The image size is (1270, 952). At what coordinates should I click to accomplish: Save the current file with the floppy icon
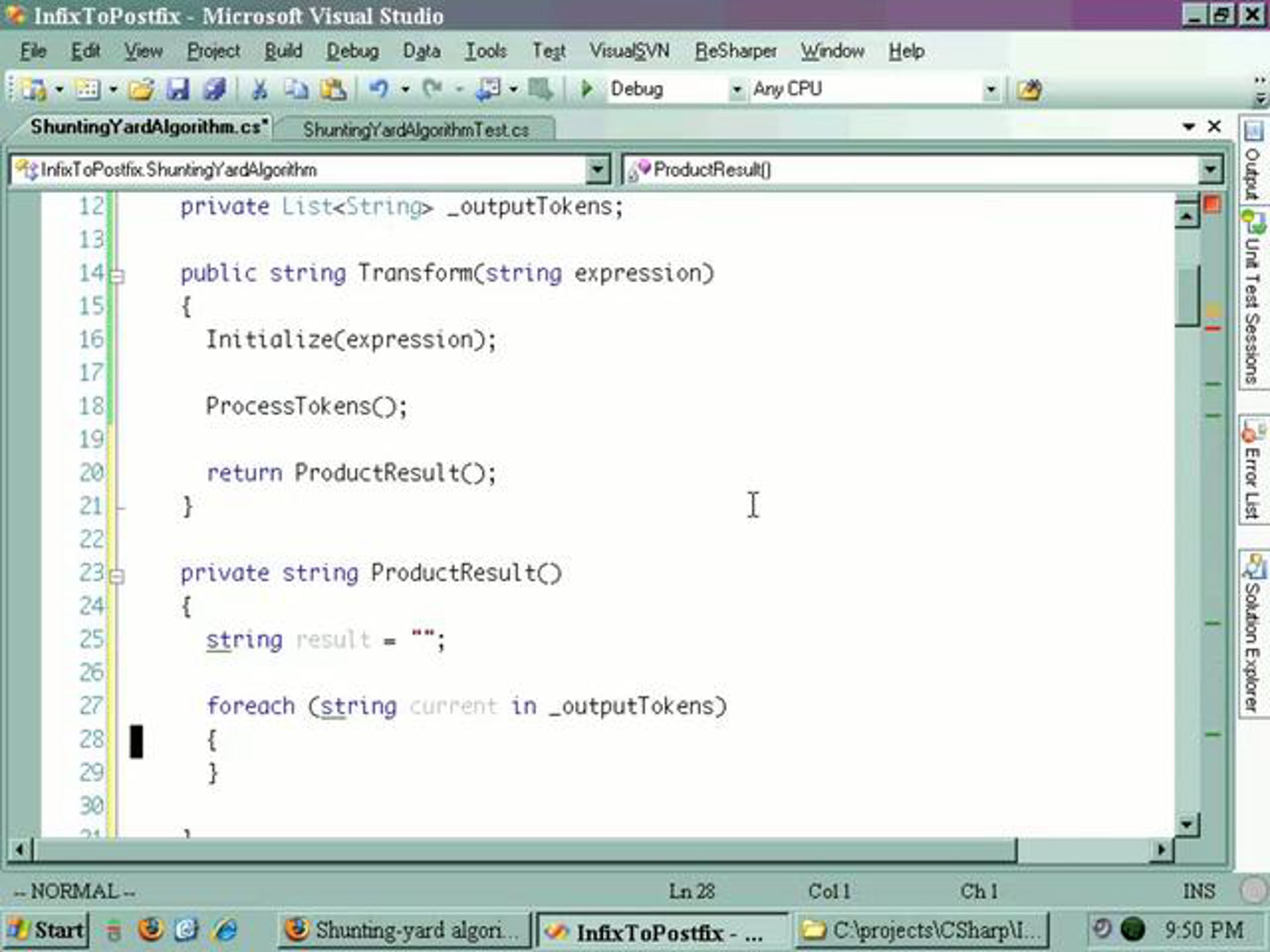pos(178,89)
